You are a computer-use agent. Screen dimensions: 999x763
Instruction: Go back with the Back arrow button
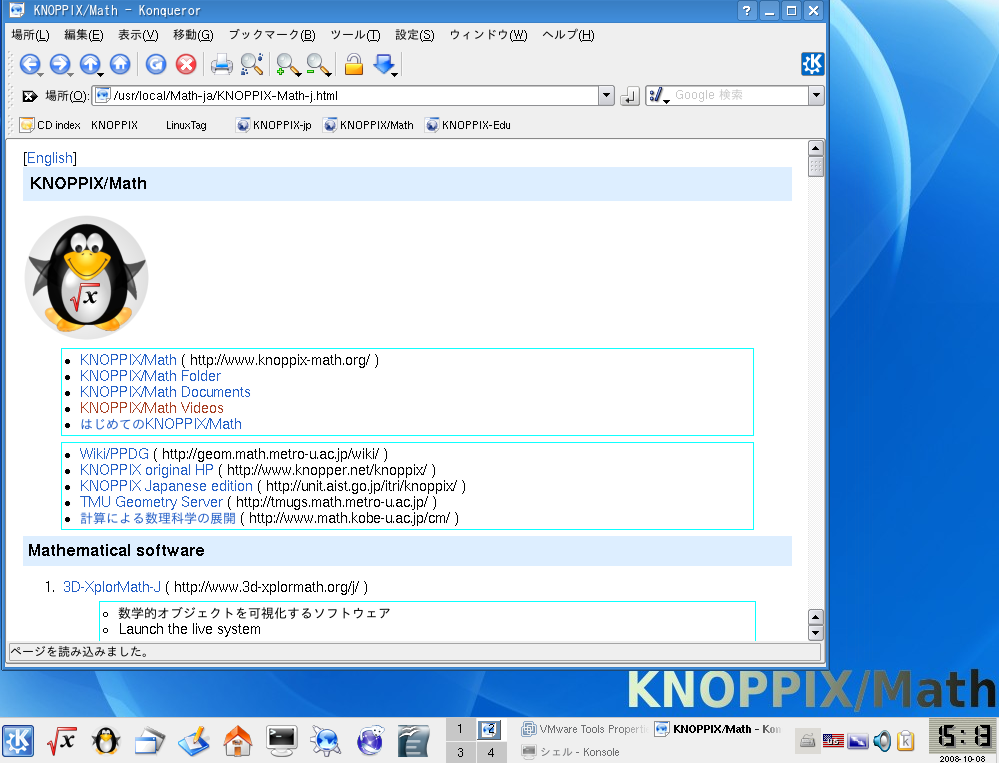pos(29,64)
